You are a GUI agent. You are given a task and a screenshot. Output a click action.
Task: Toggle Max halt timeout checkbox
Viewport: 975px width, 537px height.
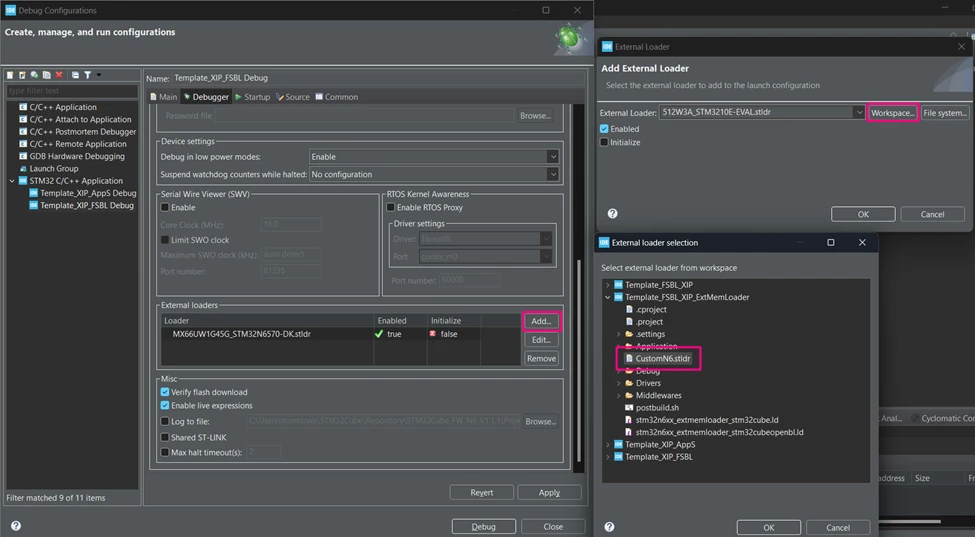pyautogui.click(x=165, y=452)
